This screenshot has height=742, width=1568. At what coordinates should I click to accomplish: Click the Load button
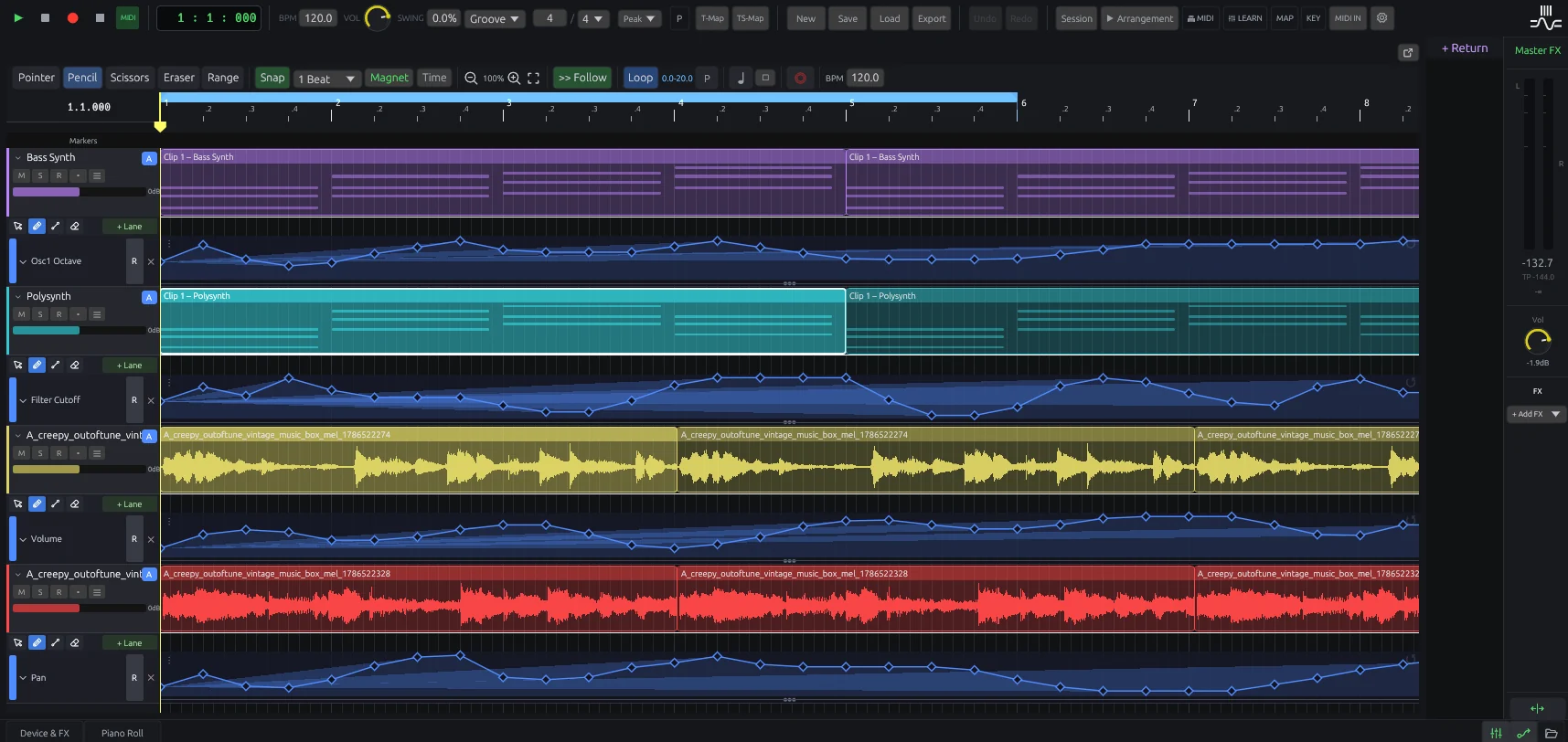click(x=890, y=18)
